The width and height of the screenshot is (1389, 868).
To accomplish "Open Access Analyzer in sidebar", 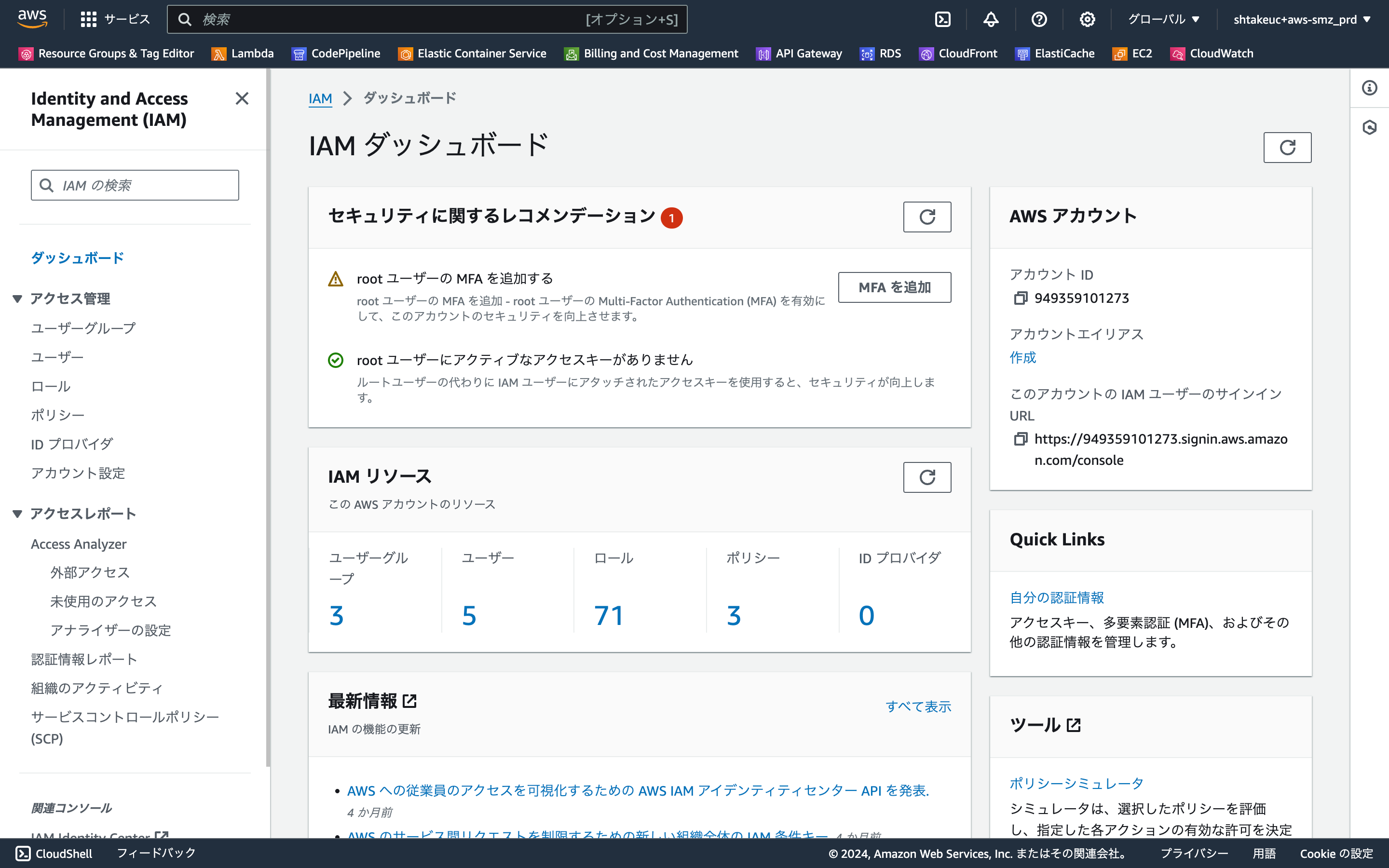I will 79,543.
